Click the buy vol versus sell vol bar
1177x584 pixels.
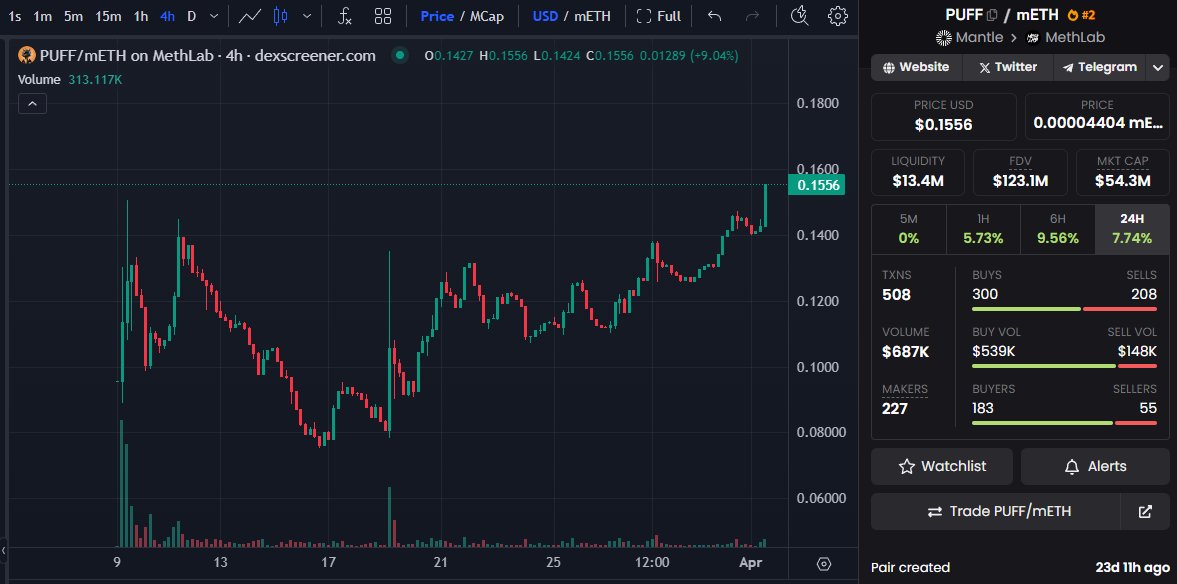click(1064, 366)
